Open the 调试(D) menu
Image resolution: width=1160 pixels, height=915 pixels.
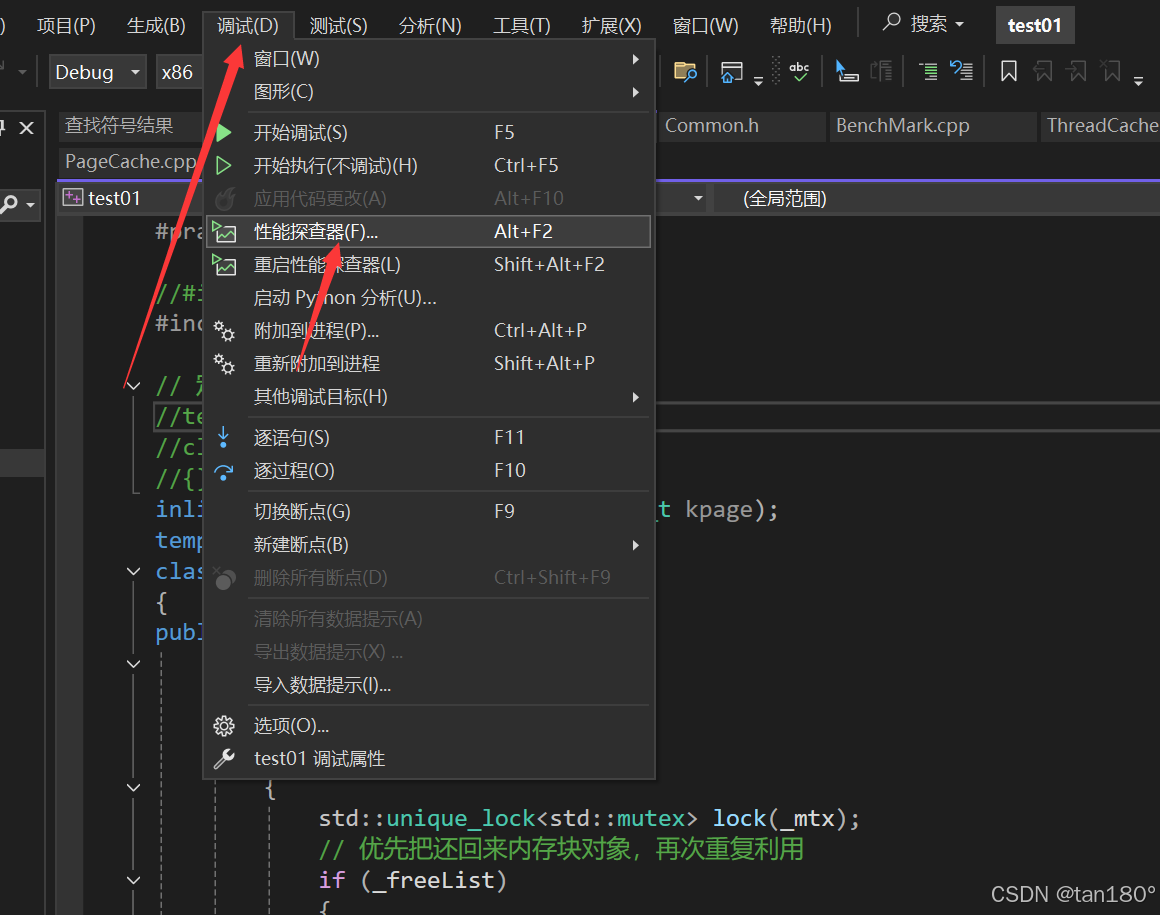(x=248, y=26)
